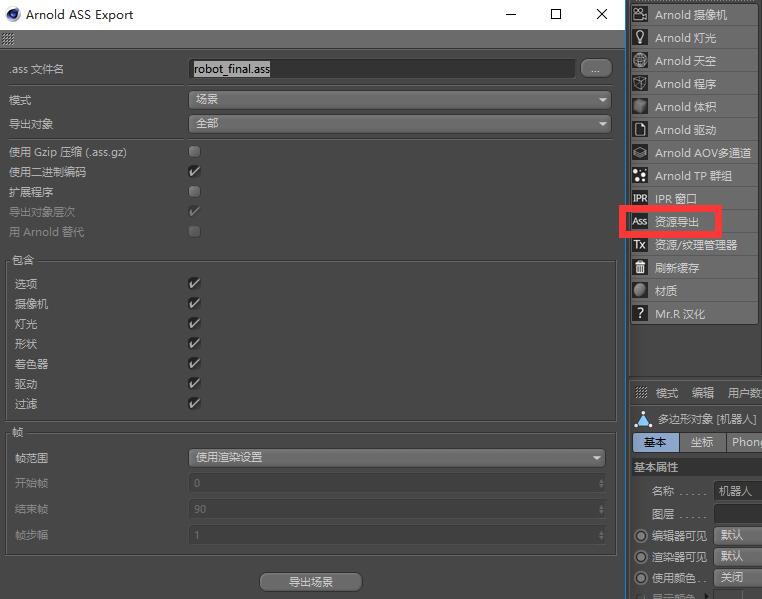Open the 导出对象 dropdown showing 全部

(399, 123)
